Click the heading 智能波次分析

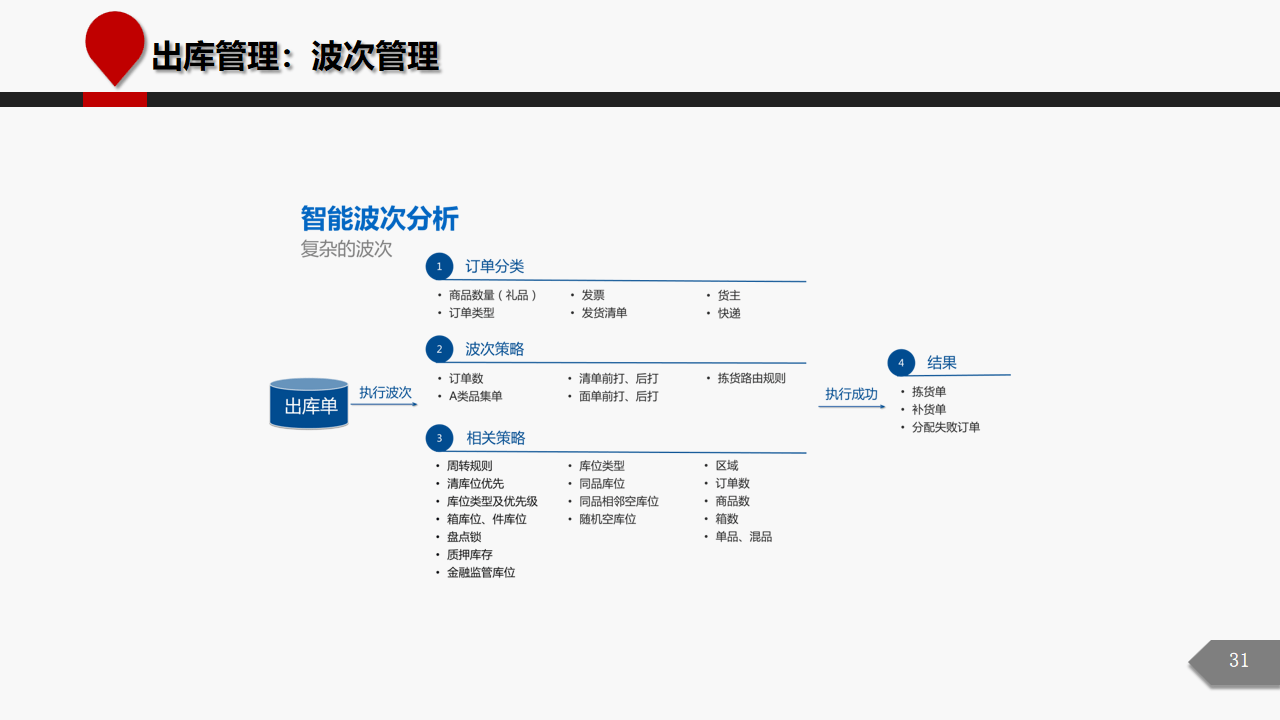pyautogui.click(x=380, y=219)
